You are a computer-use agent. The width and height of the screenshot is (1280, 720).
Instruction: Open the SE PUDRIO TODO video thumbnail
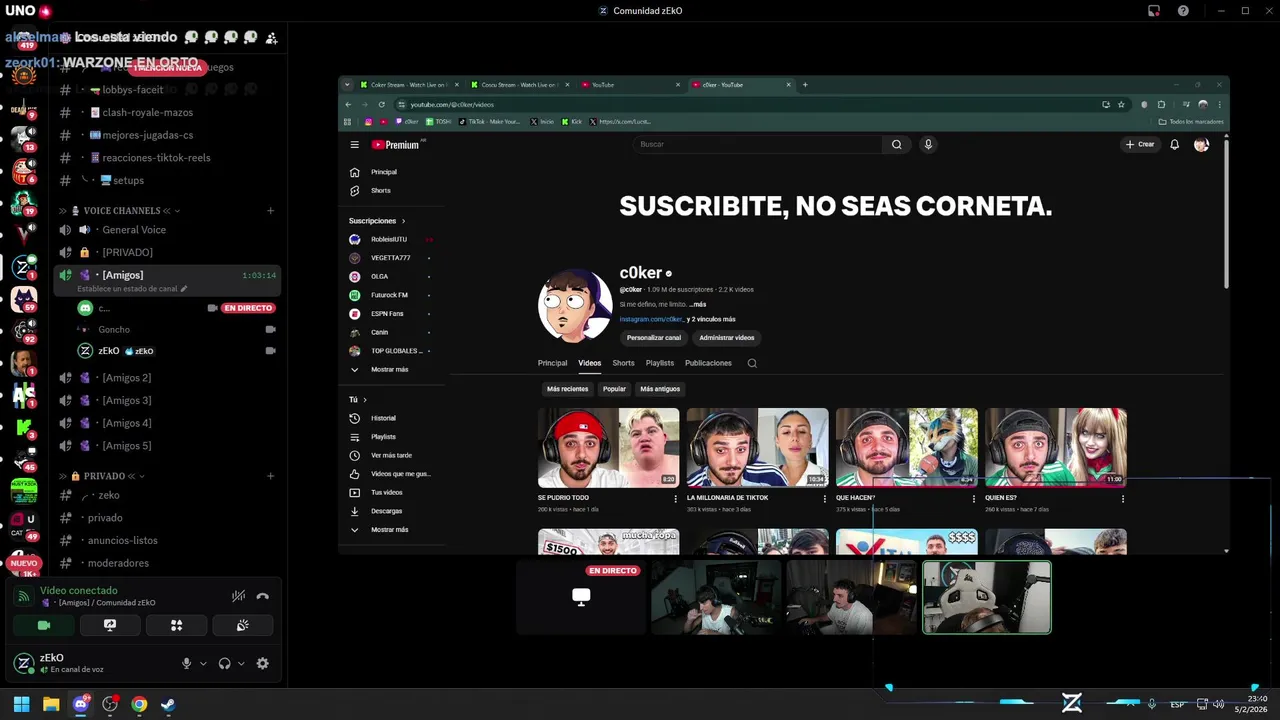pyautogui.click(x=608, y=447)
